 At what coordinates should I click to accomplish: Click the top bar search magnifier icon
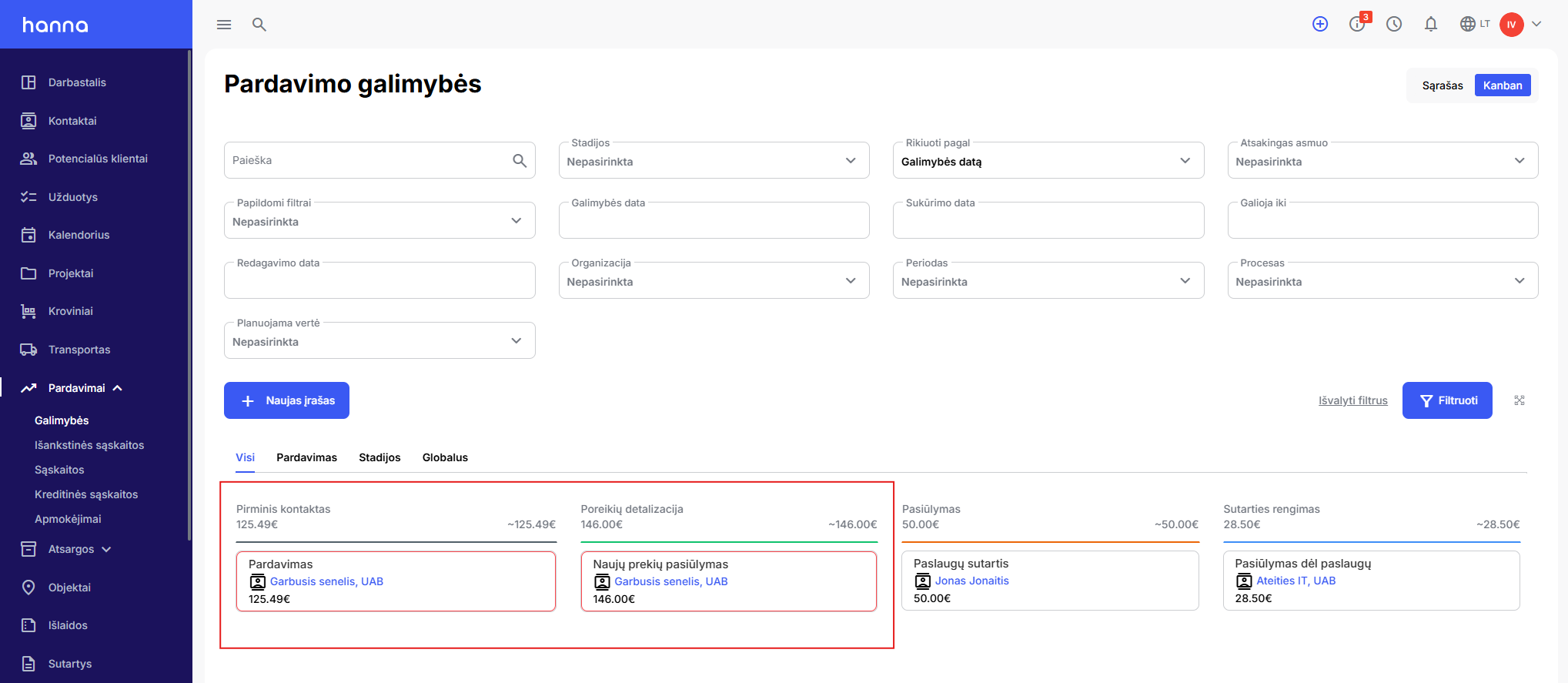(259, 25)
